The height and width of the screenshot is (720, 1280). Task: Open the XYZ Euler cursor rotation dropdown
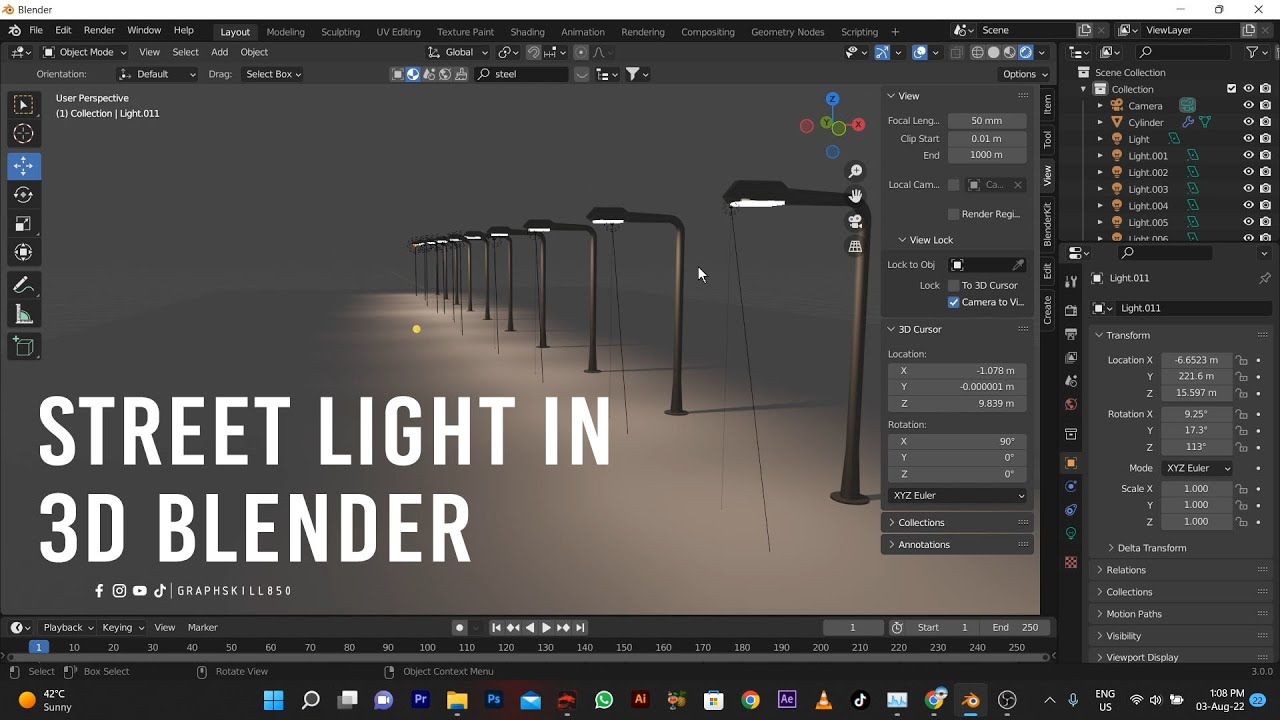(958, 496)
